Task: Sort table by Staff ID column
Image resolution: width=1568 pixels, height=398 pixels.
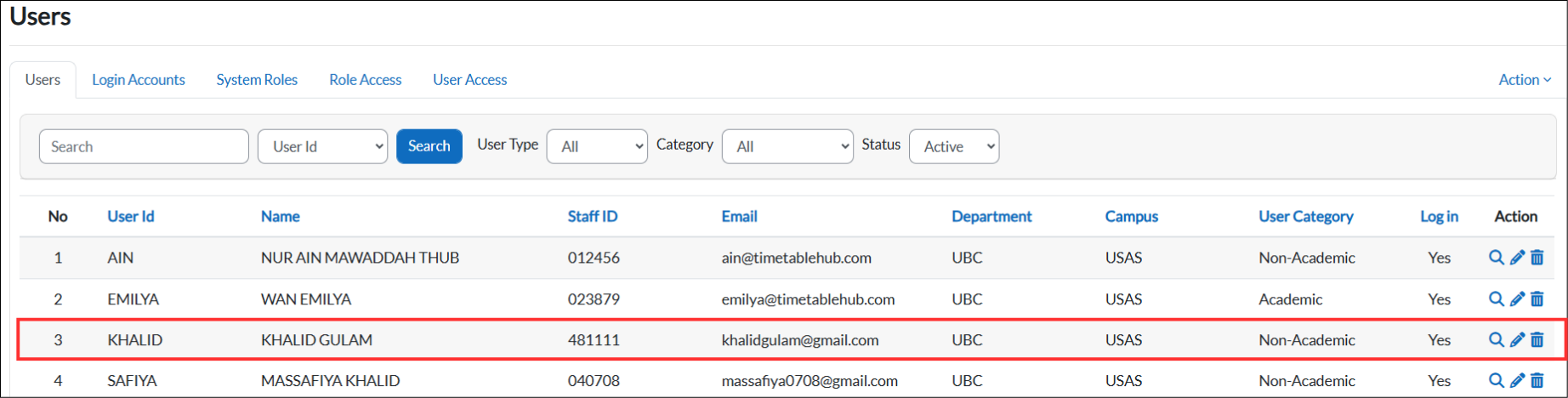Action: tap(593, 216)
